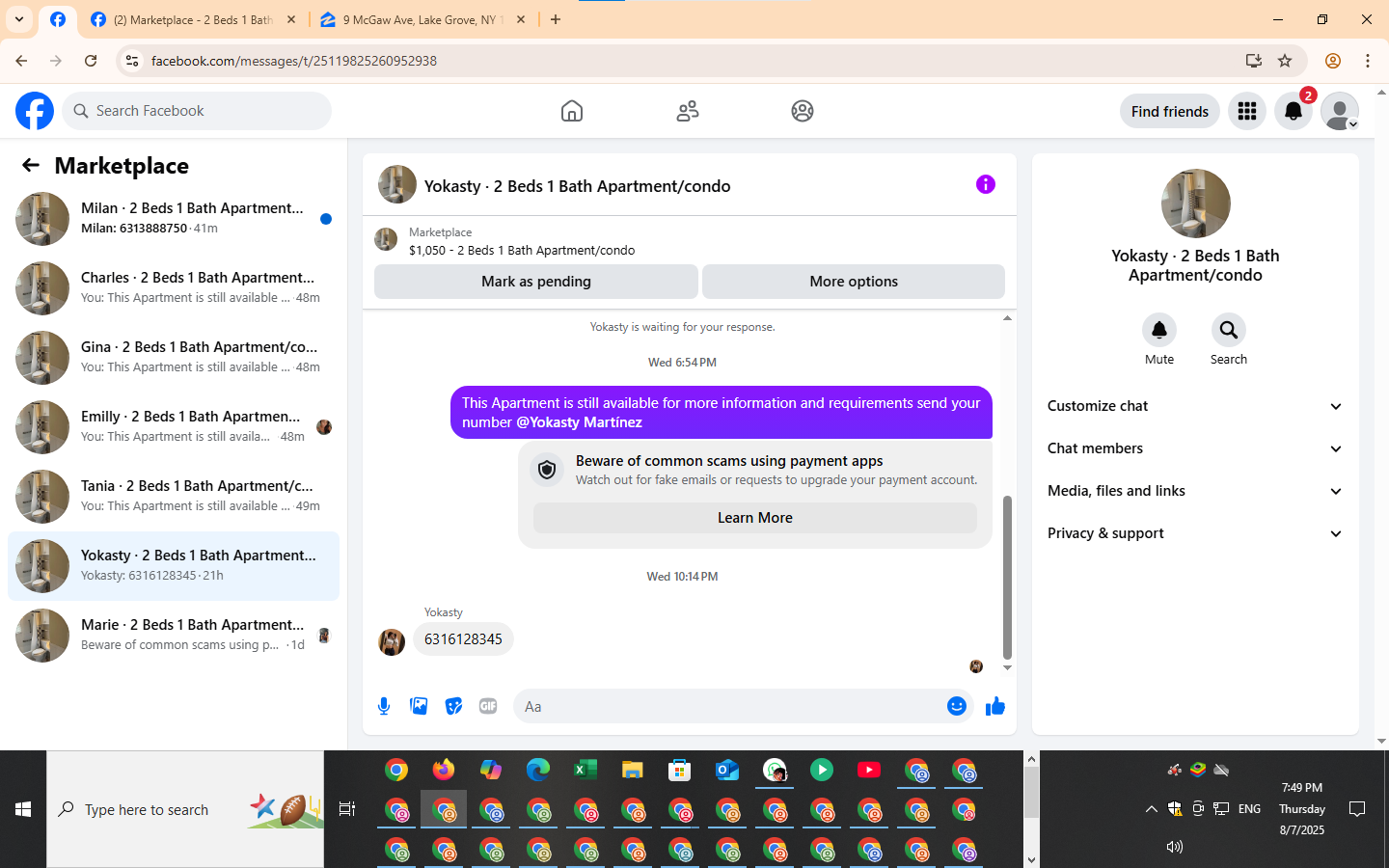The height and width of the screenshot is (868, 1389).
Task: Open the Windows notification center
Action: click(1357, 809)
